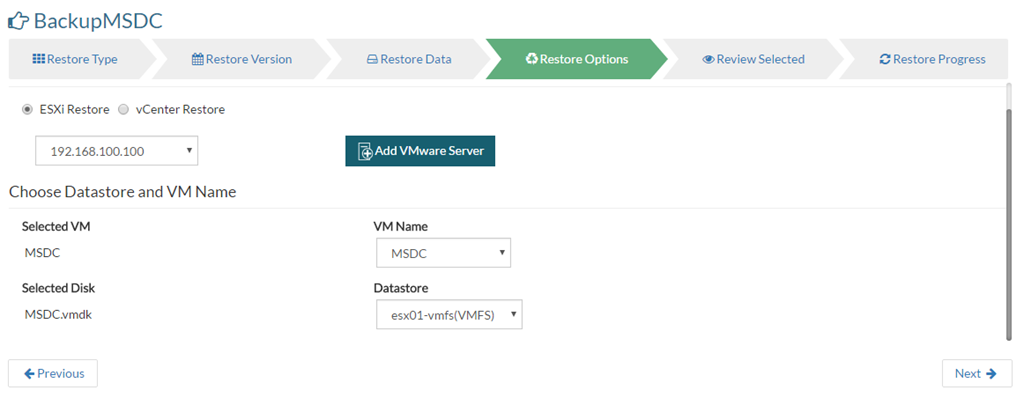The height and width of the screenshot is (405, 1024).
Task: Click the Datastore label
Action: click(x=401, y=288)
